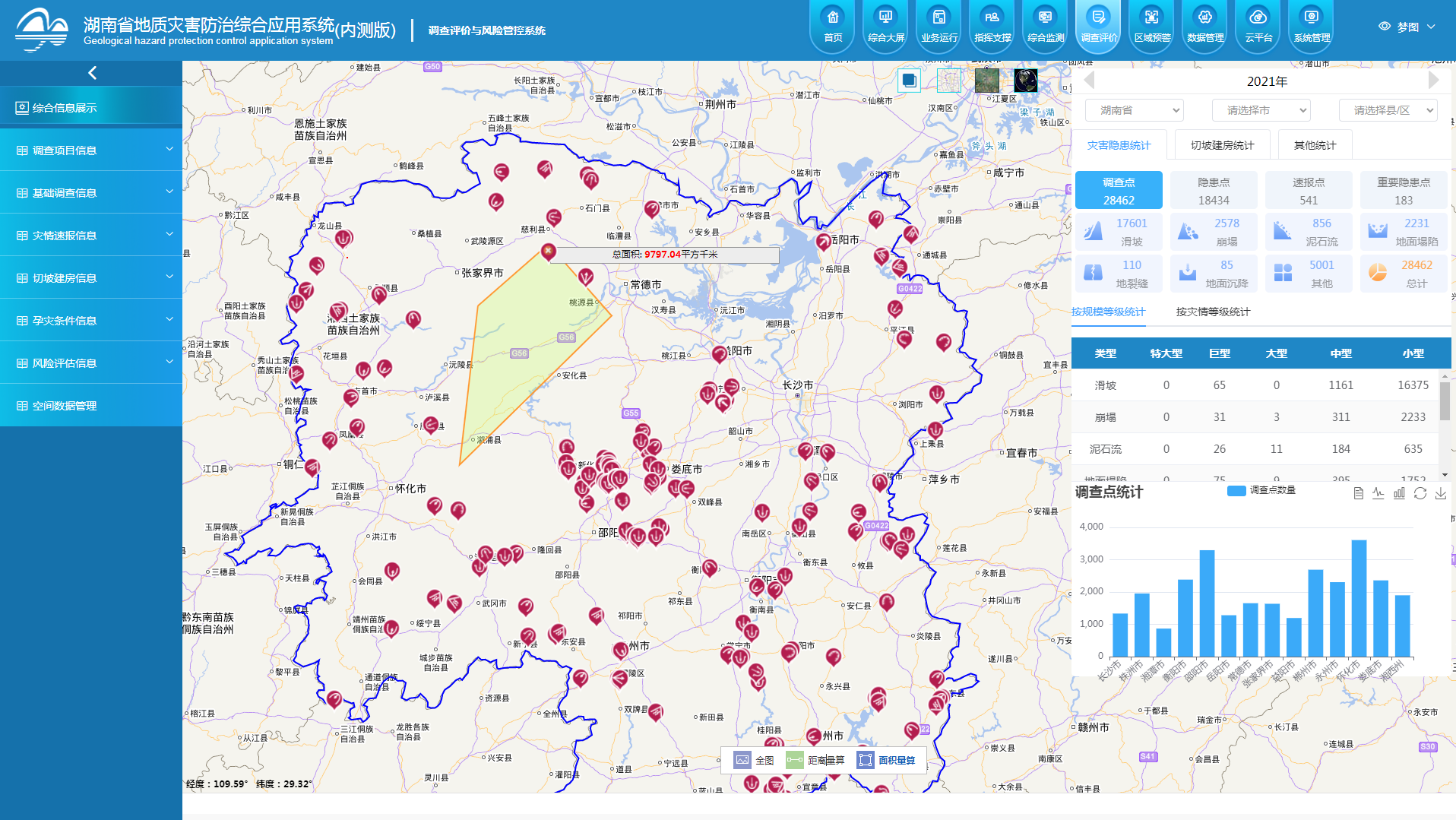Go to previous year arrow beside 2021年
Screen dimensions: 1456x820
click(x=1089, y=81)
